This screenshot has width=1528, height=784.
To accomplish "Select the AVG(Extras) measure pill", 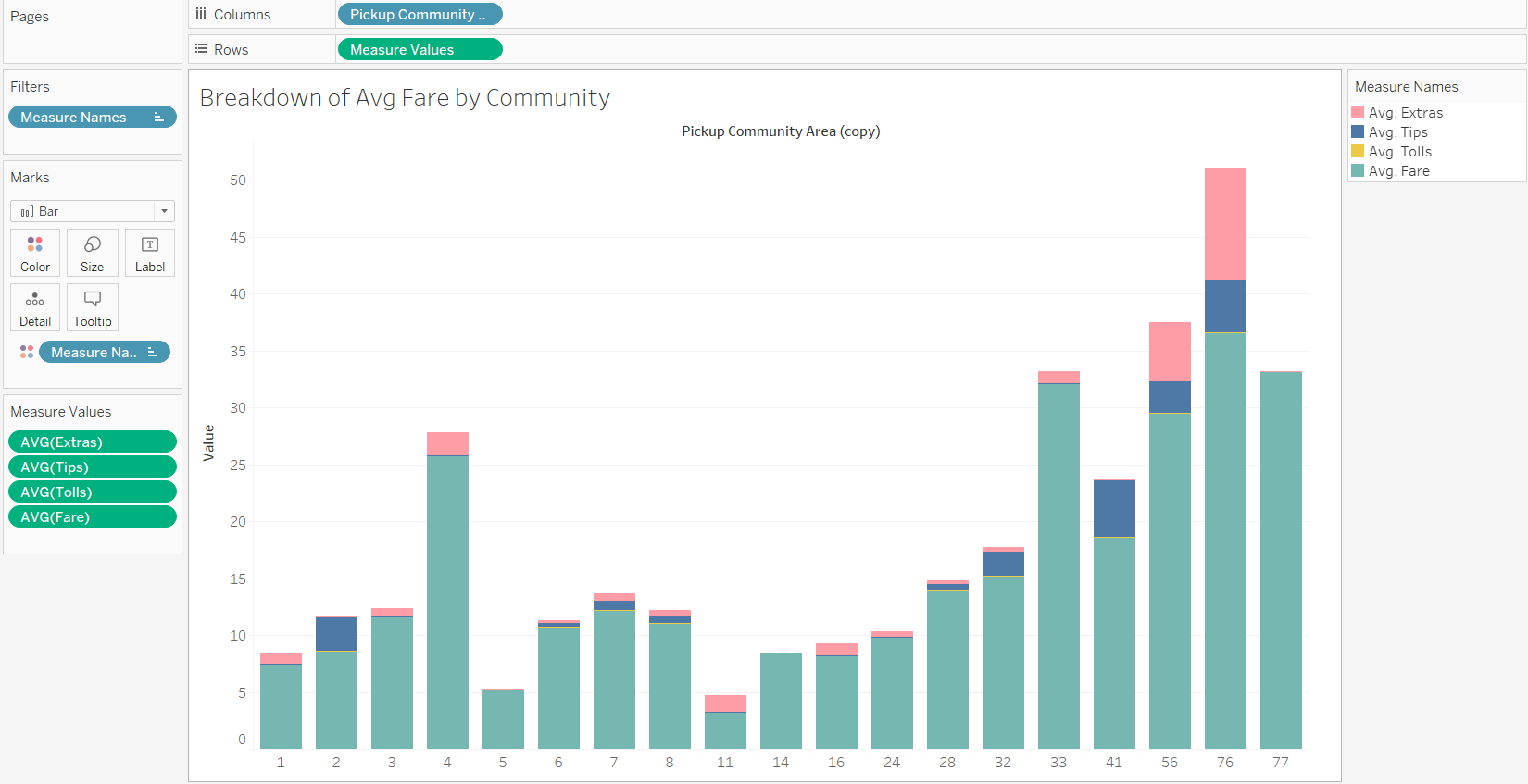I will [92, 442].
